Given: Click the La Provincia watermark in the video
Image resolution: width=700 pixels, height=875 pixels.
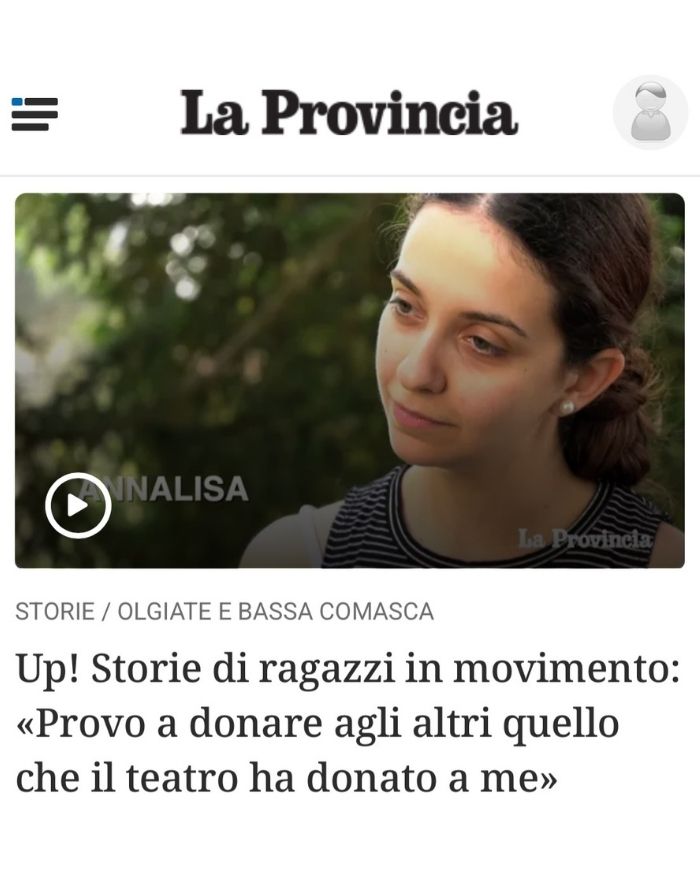Looking at the screenshot, I should 584,539.
